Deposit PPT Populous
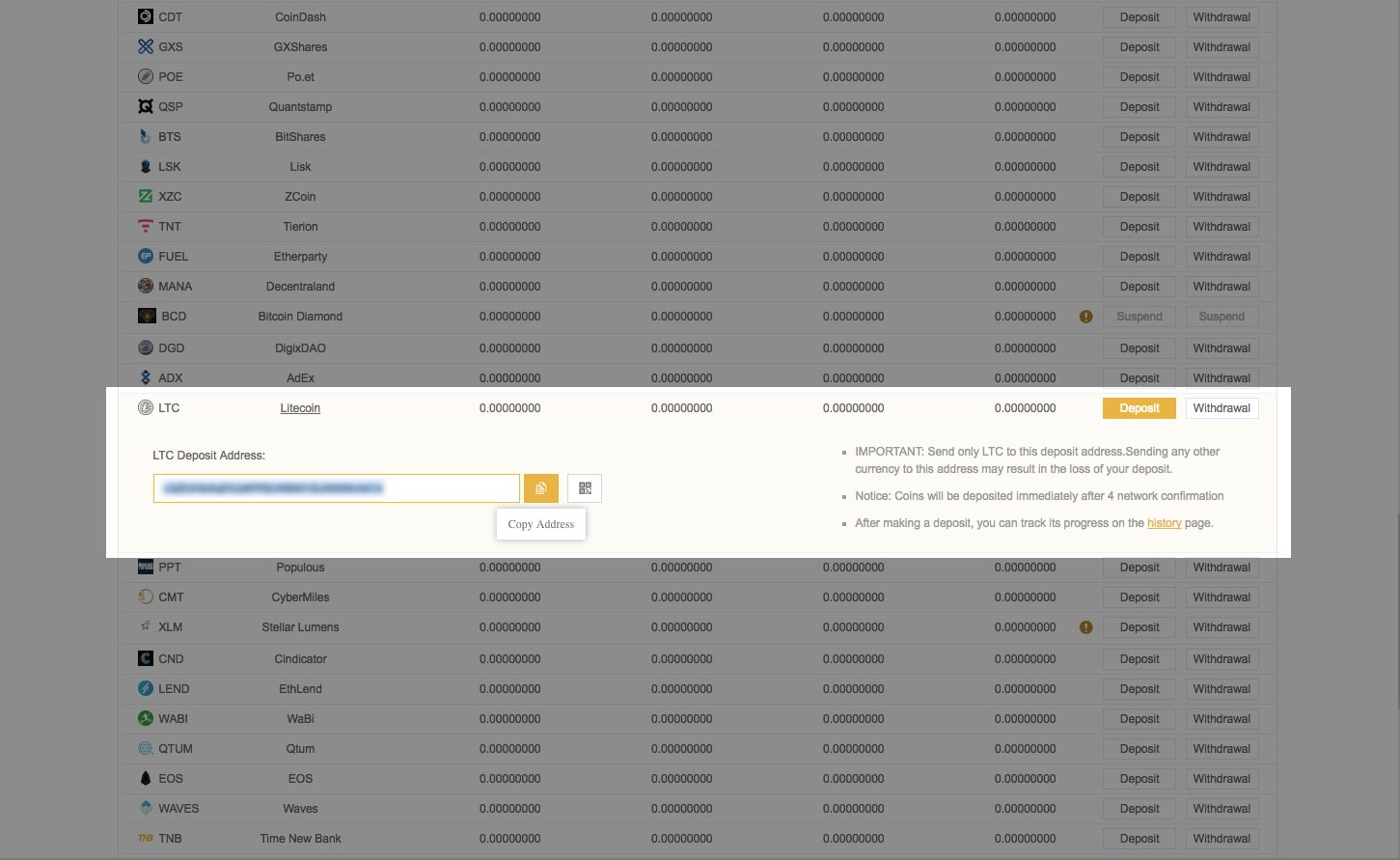 pos(1139,568)
